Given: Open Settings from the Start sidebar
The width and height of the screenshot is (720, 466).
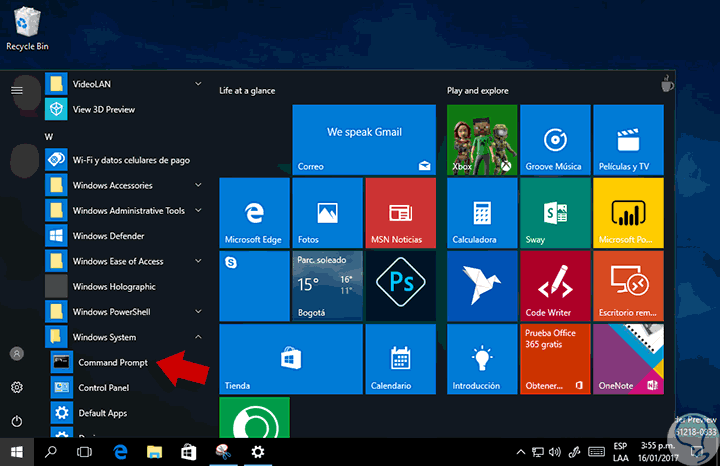Looking at the screenshot, I should pyautogui.click(x=17, y=387).
